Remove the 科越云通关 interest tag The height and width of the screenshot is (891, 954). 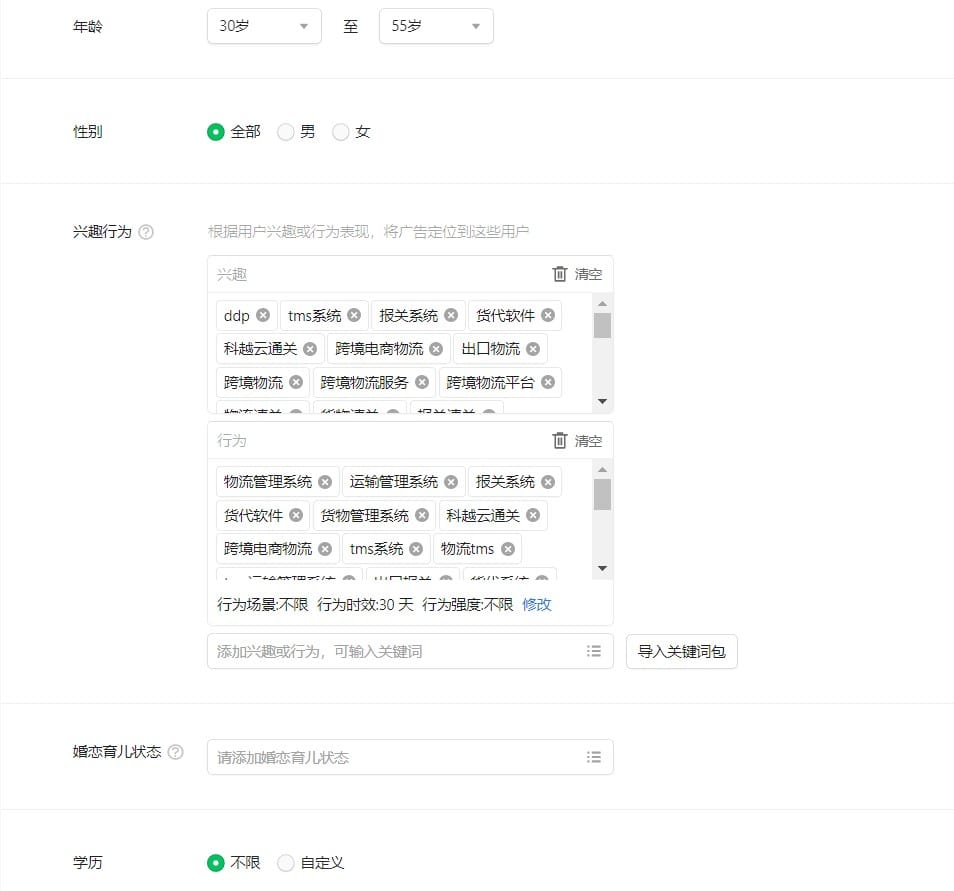pyautogui.click(x=310, y=349)
